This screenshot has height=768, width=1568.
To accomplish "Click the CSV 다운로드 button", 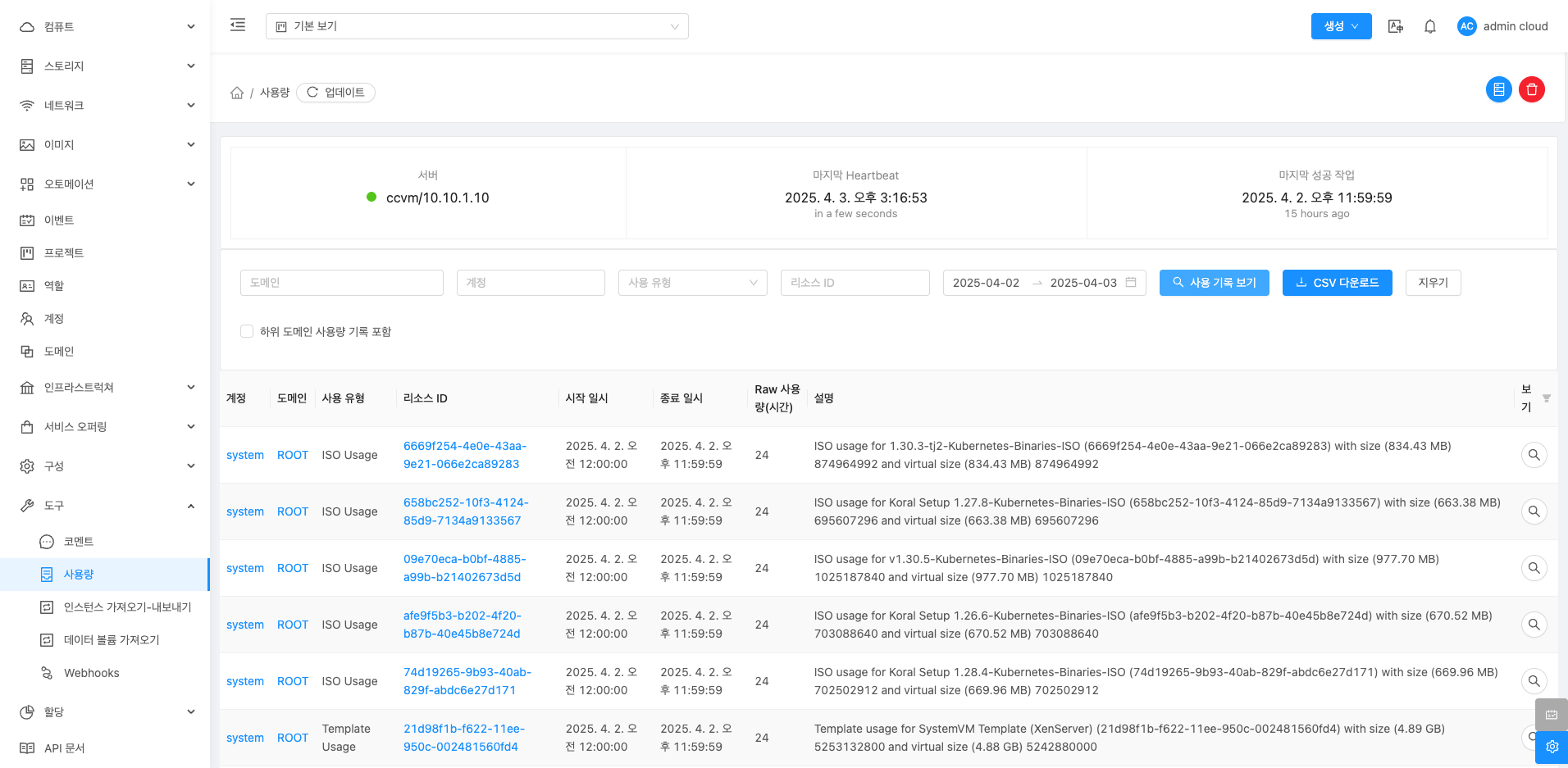I will (x=1337, y=283).
